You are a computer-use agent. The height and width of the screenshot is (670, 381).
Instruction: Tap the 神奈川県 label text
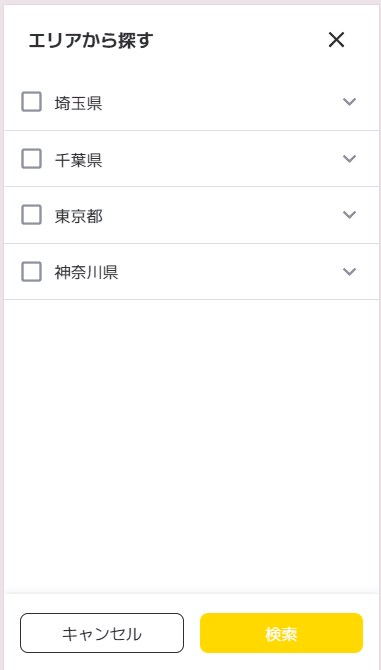pos(86,273)
